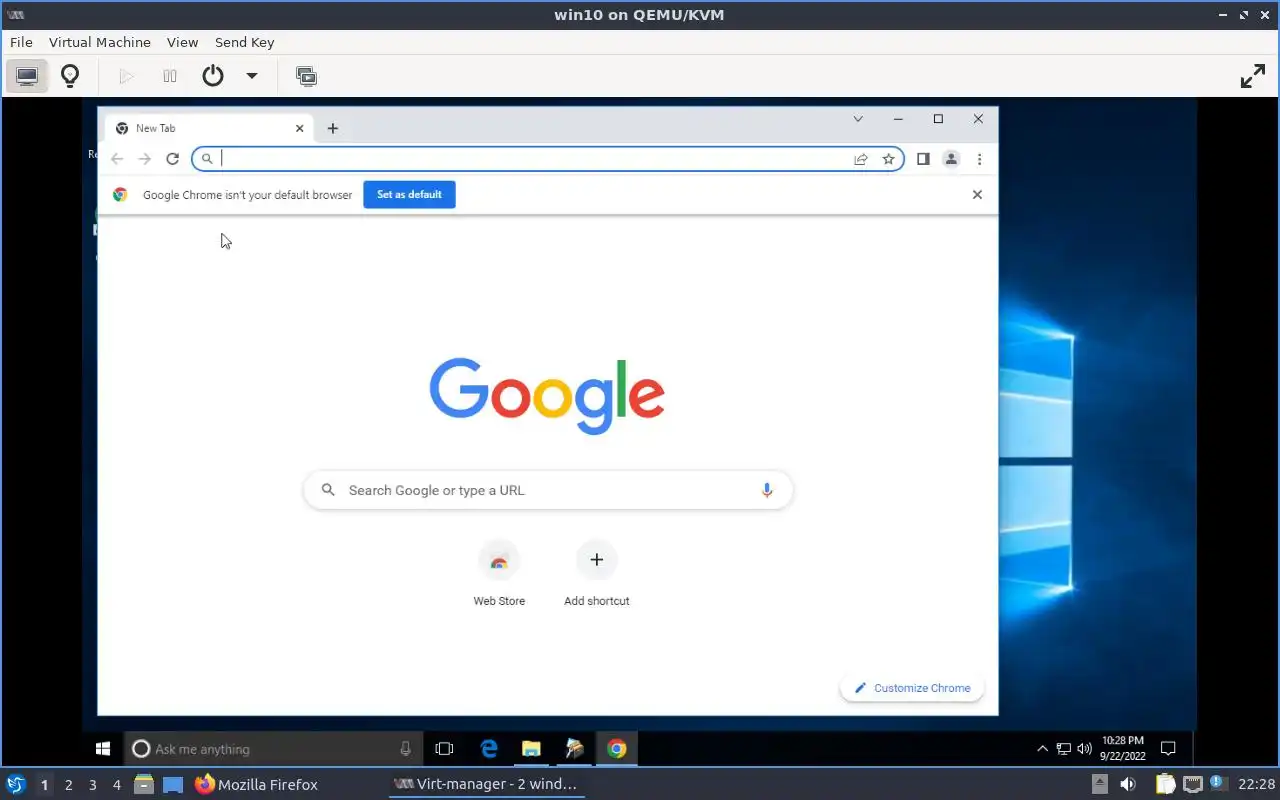Minimize the Chrome window

point(898,119)
